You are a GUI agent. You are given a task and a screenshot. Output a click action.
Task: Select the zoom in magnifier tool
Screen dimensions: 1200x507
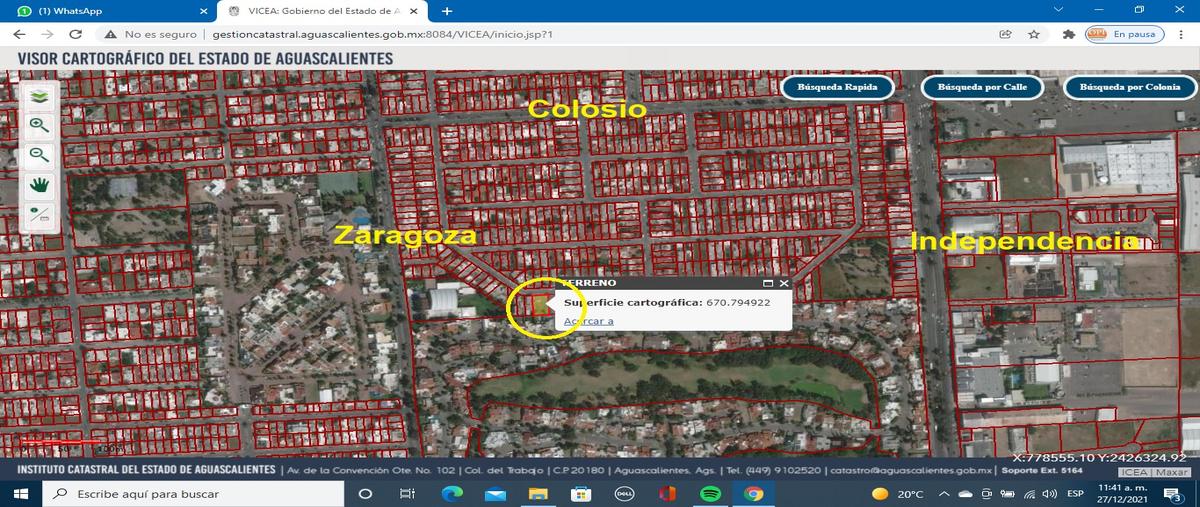[x=39, y=125]
